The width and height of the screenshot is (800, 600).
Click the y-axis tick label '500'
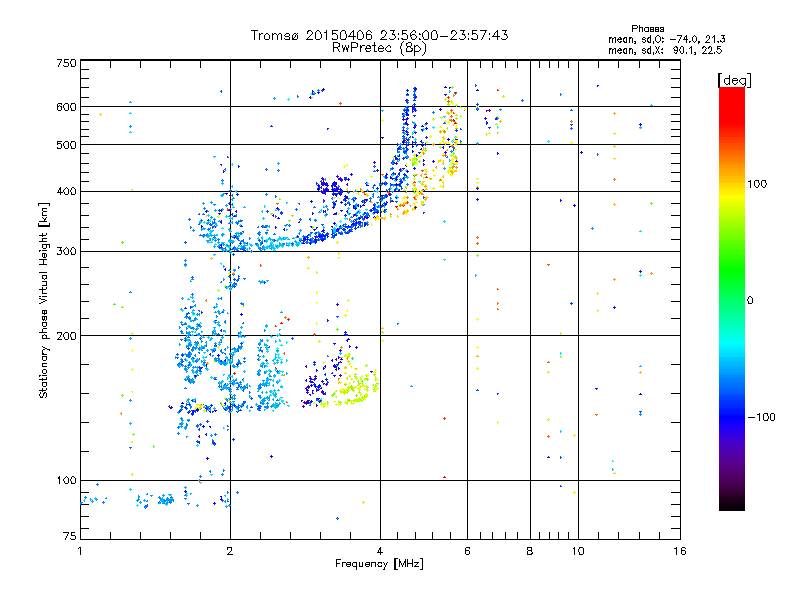(x=66, y=145)
